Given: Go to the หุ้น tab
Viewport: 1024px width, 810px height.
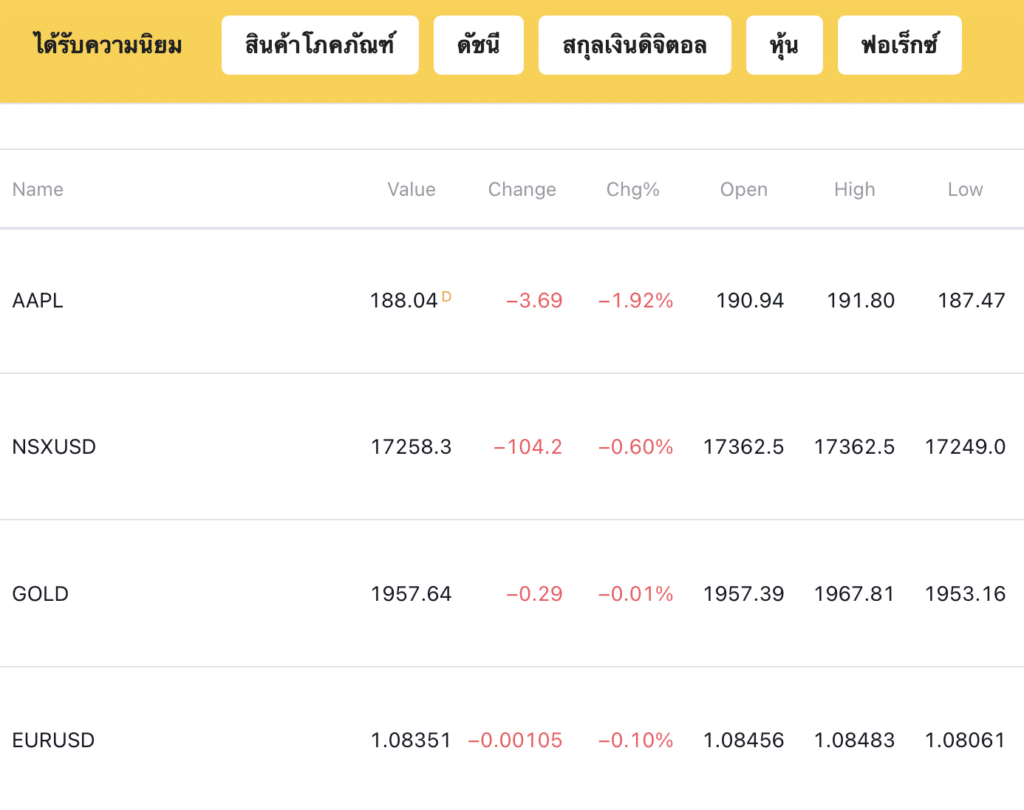Looking at the screenshot, I should pos(784,45).
